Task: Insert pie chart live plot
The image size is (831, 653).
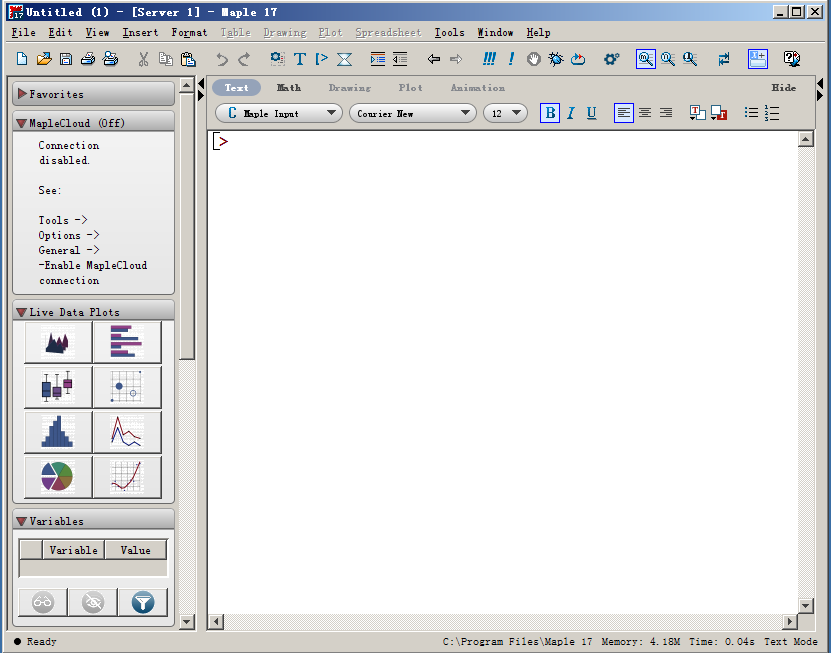Action: click(58, 476)
